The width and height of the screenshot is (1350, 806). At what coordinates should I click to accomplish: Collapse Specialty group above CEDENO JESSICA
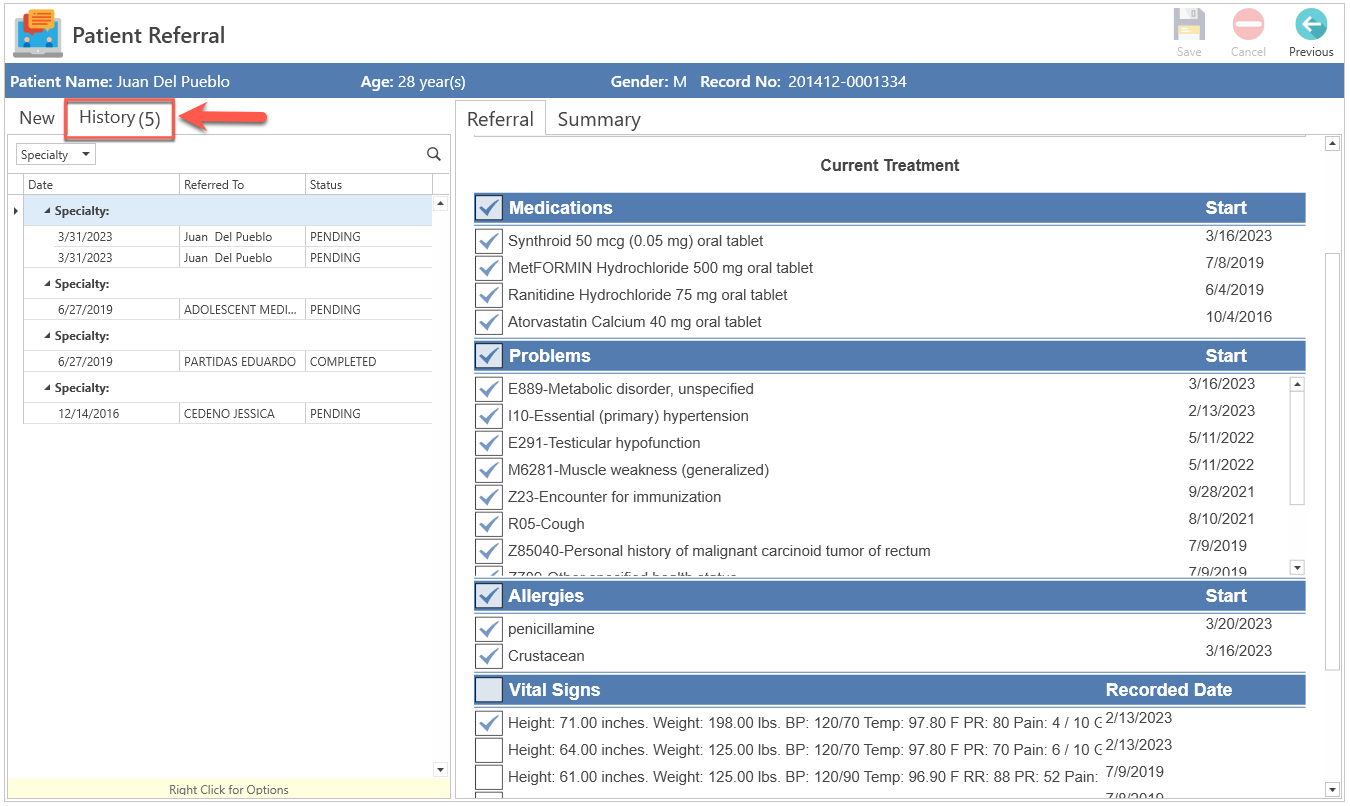pos(47,388)
